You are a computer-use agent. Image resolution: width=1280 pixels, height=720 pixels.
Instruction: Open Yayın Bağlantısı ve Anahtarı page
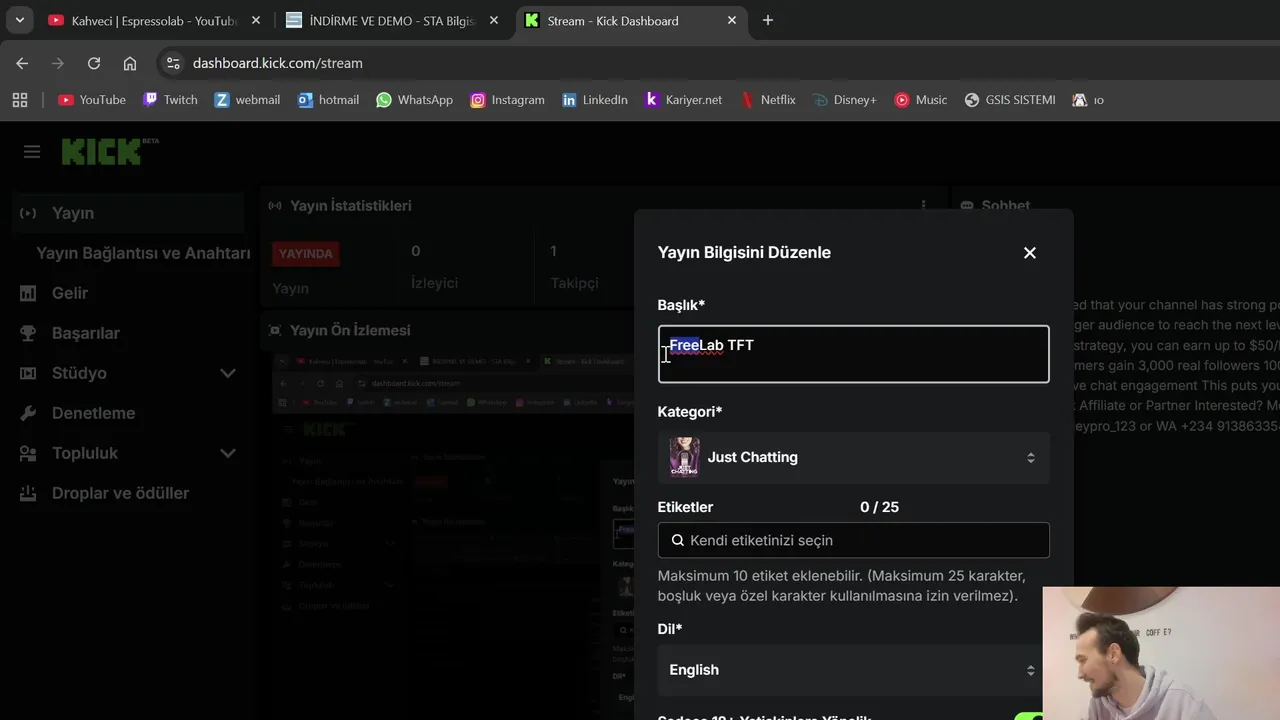tap(143, 253)
